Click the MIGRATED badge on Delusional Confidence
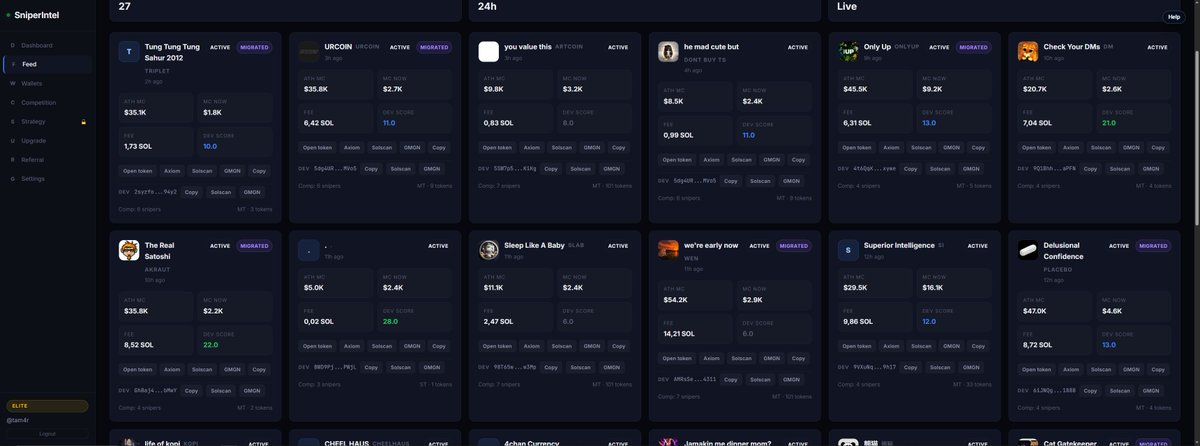The image size is (1200, 446). point(1154,245)
